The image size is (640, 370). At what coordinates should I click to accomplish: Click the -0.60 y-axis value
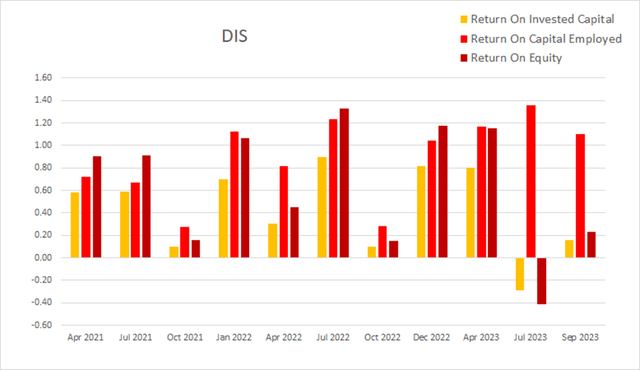(x=42, y=325)
